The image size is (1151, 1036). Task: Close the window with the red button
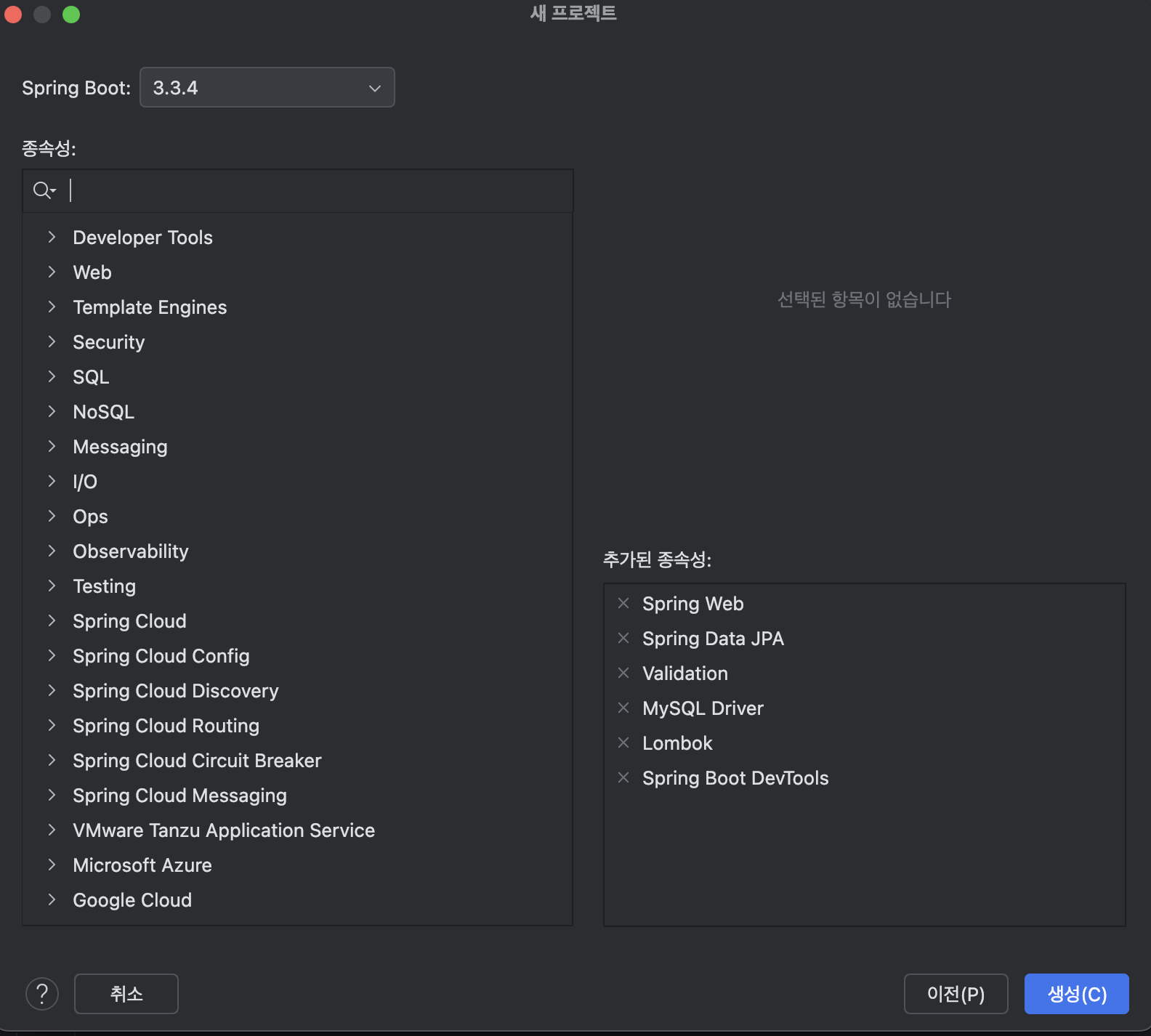pos(13,15)
